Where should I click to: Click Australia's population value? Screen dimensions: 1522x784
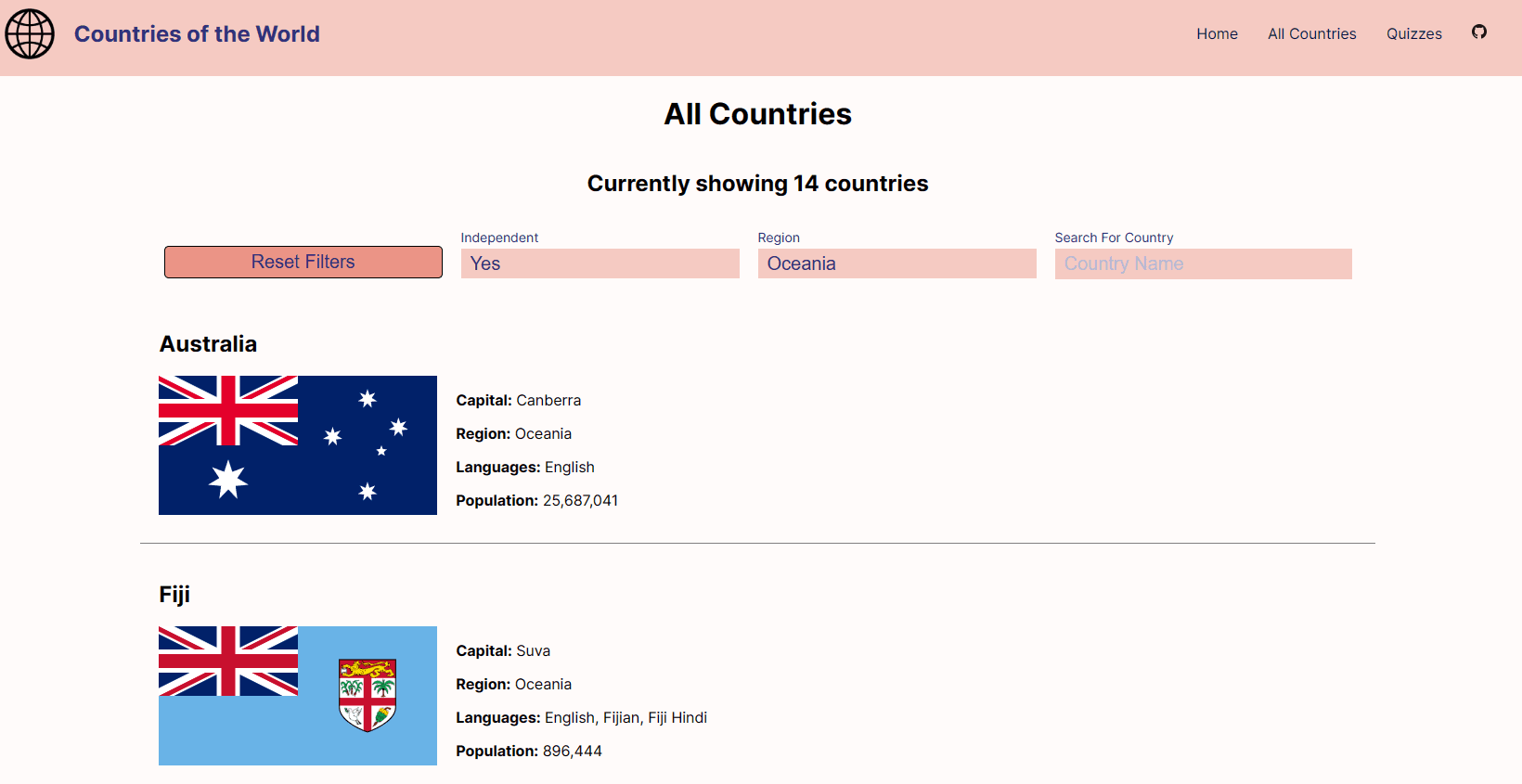point(580,501)
